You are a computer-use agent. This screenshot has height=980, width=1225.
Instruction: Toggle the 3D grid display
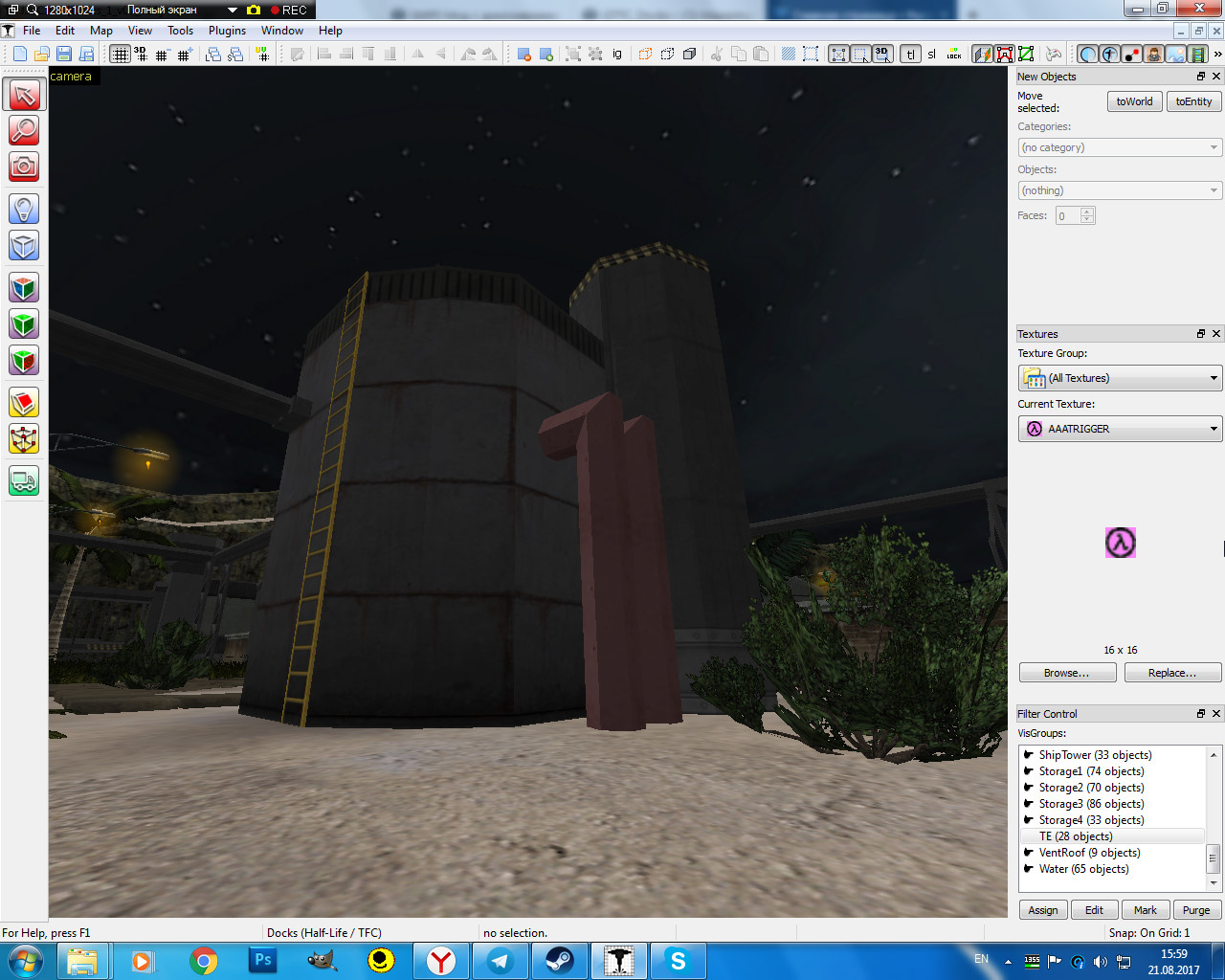(x=141, y=54)
